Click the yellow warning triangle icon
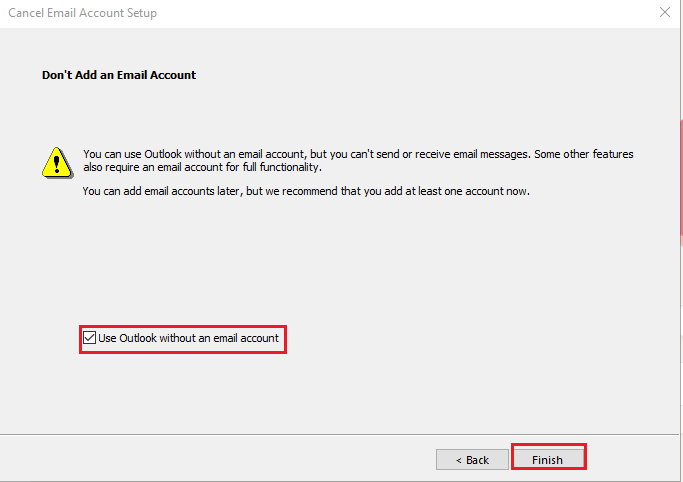 57,163
